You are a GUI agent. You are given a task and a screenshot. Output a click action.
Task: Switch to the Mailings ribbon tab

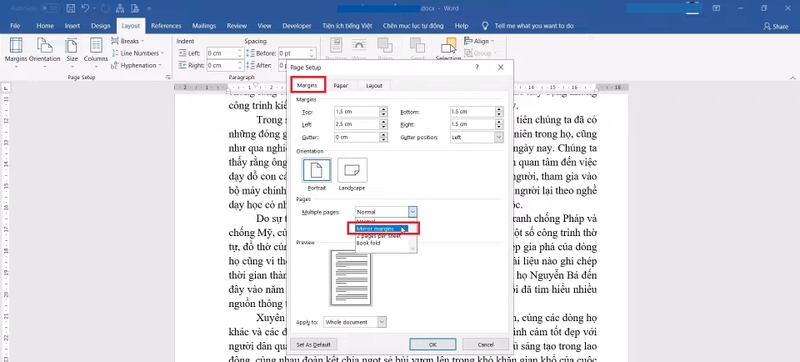coord(204,25)
